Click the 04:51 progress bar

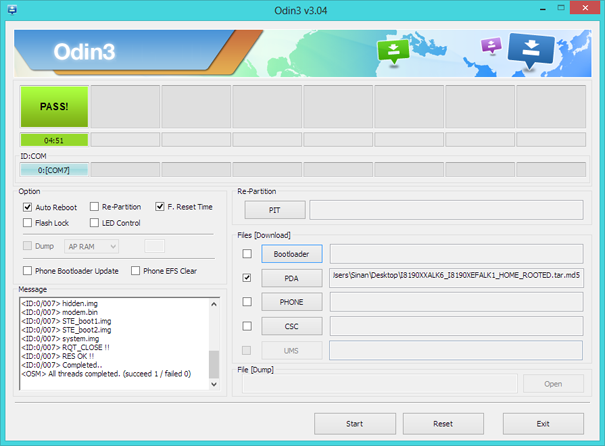[x=54, y=140]
